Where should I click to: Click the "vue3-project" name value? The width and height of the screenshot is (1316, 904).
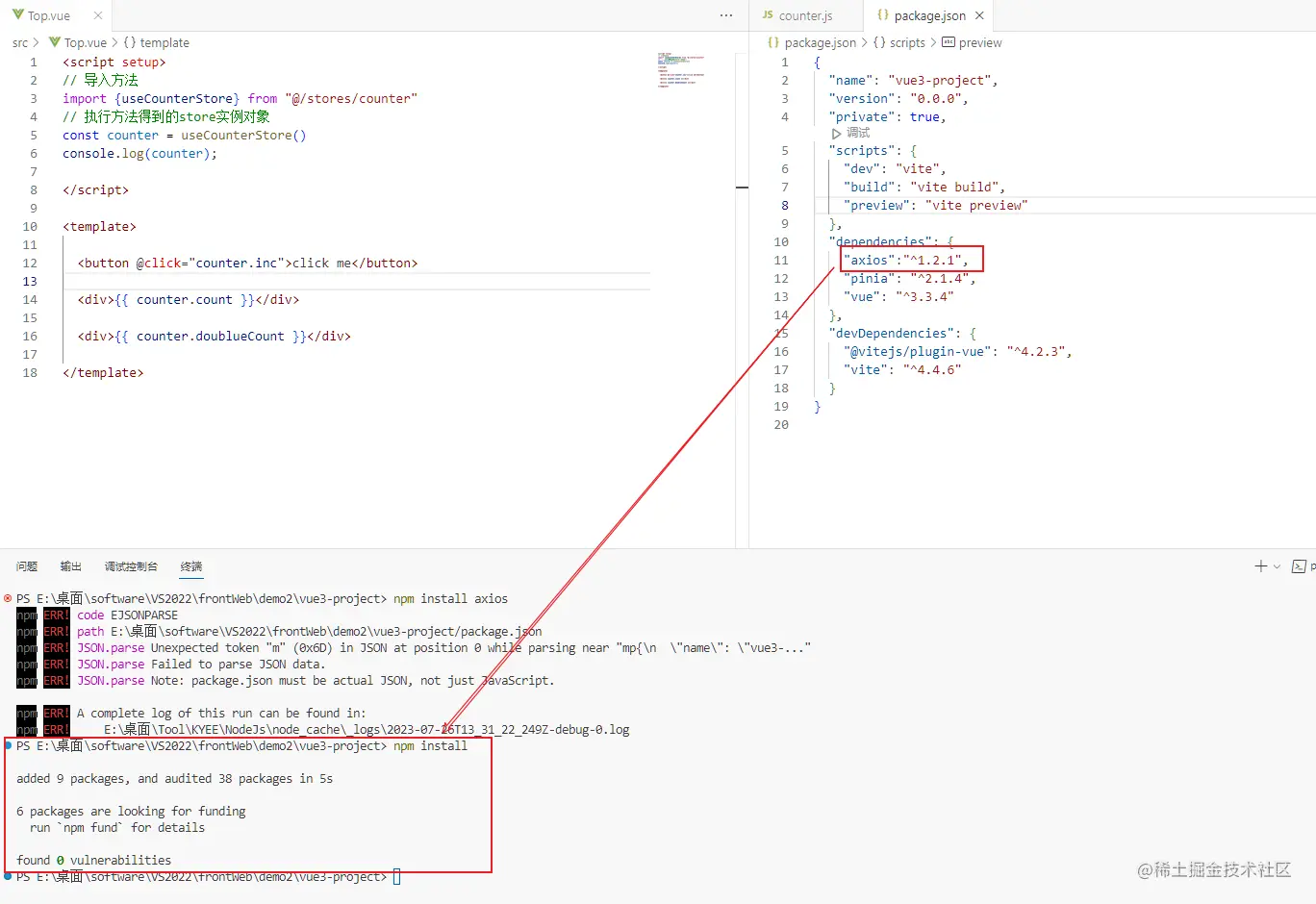pyautogui.click(x=939, y=81)
